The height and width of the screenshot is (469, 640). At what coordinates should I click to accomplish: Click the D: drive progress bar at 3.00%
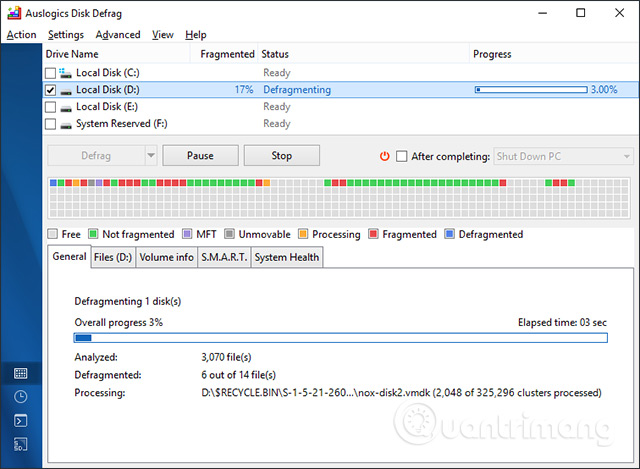pos(531,89)
